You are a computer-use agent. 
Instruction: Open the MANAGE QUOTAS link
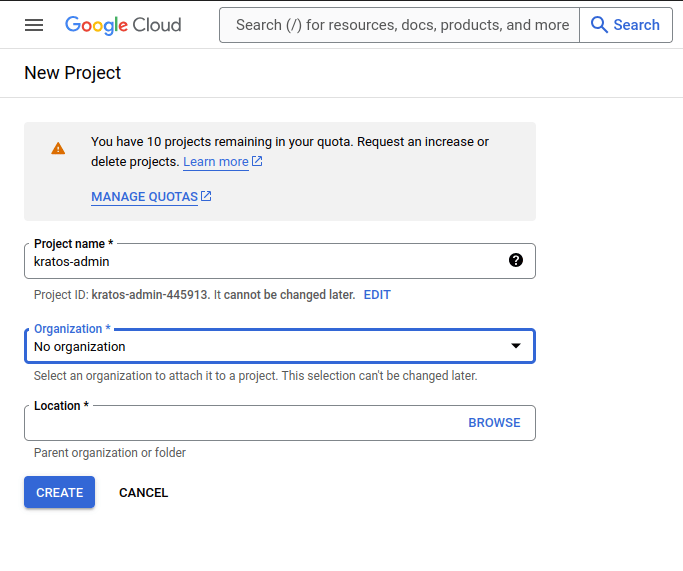(144, 197)
